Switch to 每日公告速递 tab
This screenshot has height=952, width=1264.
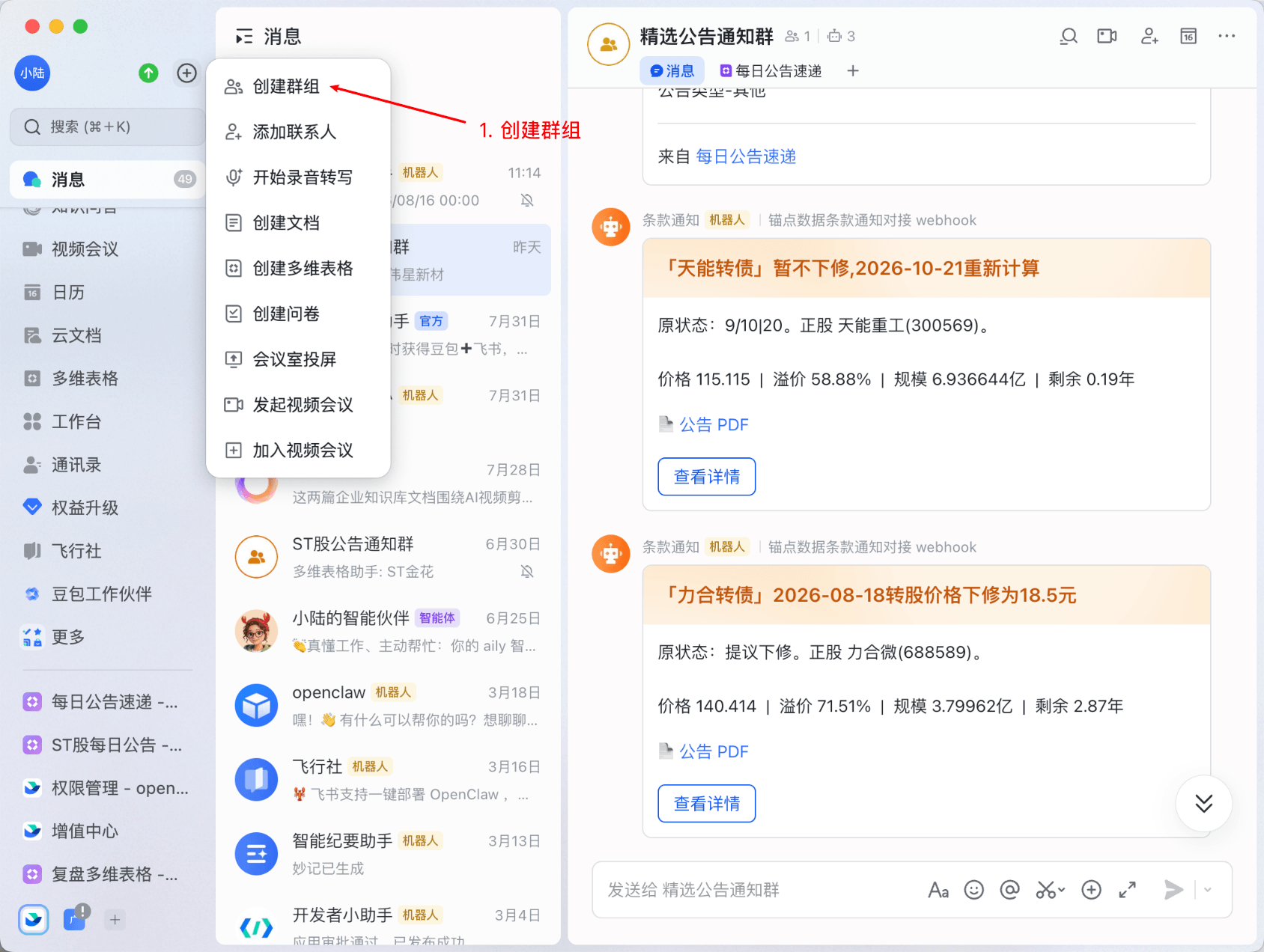click(771, 71)
